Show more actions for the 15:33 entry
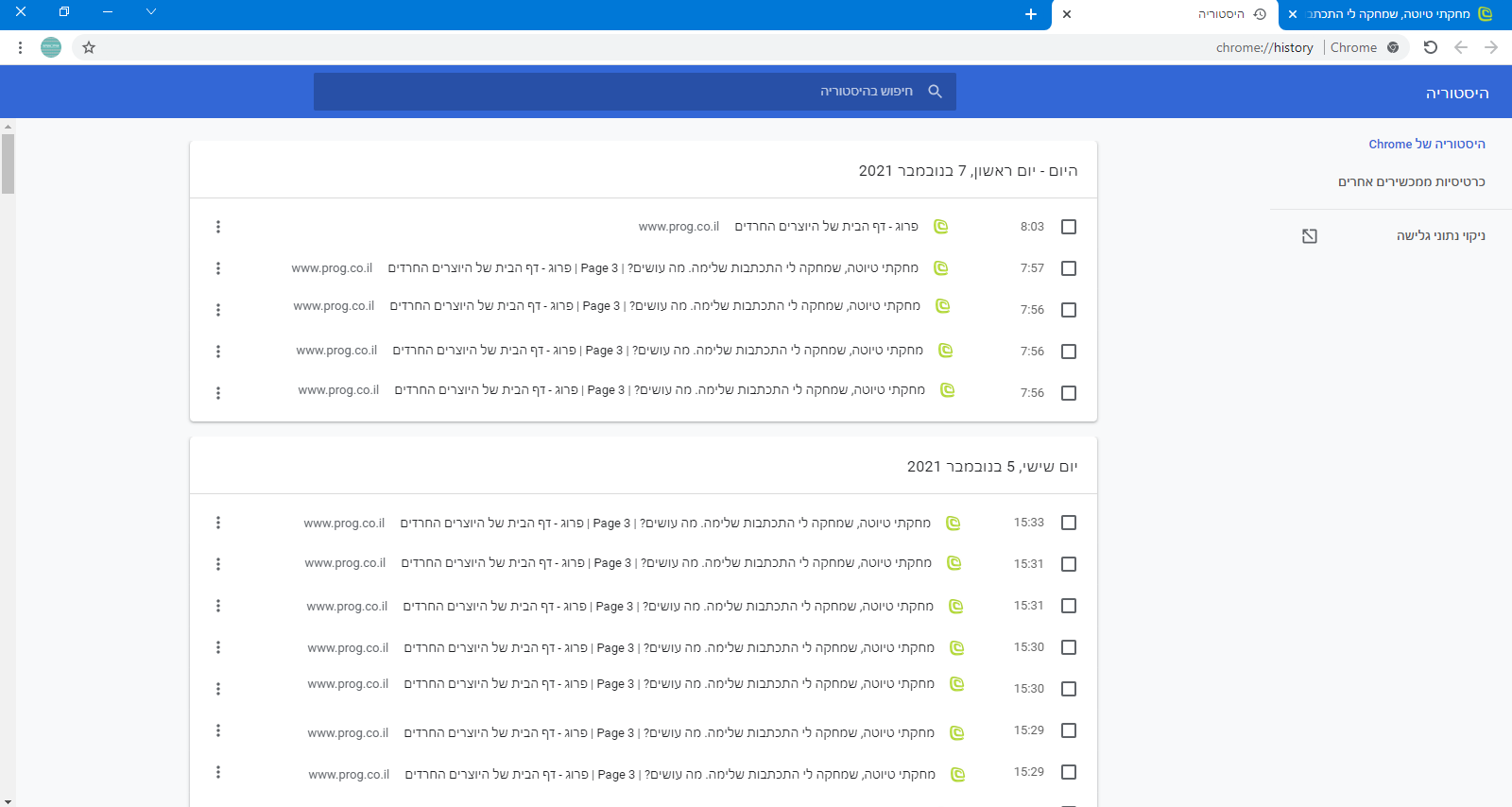Screen dimensions: 1512x807 coord(218,523)
